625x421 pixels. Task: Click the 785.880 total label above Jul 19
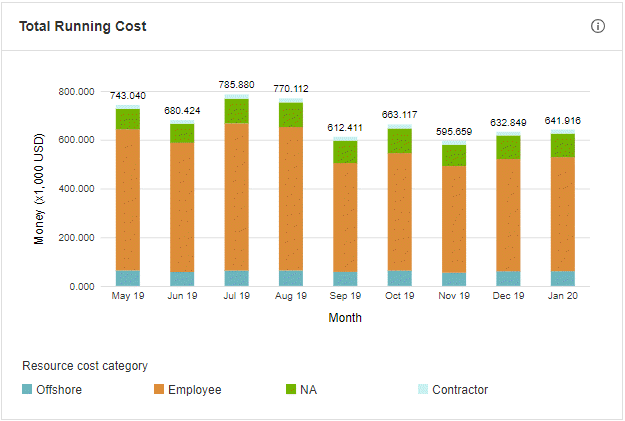point(236,85)
